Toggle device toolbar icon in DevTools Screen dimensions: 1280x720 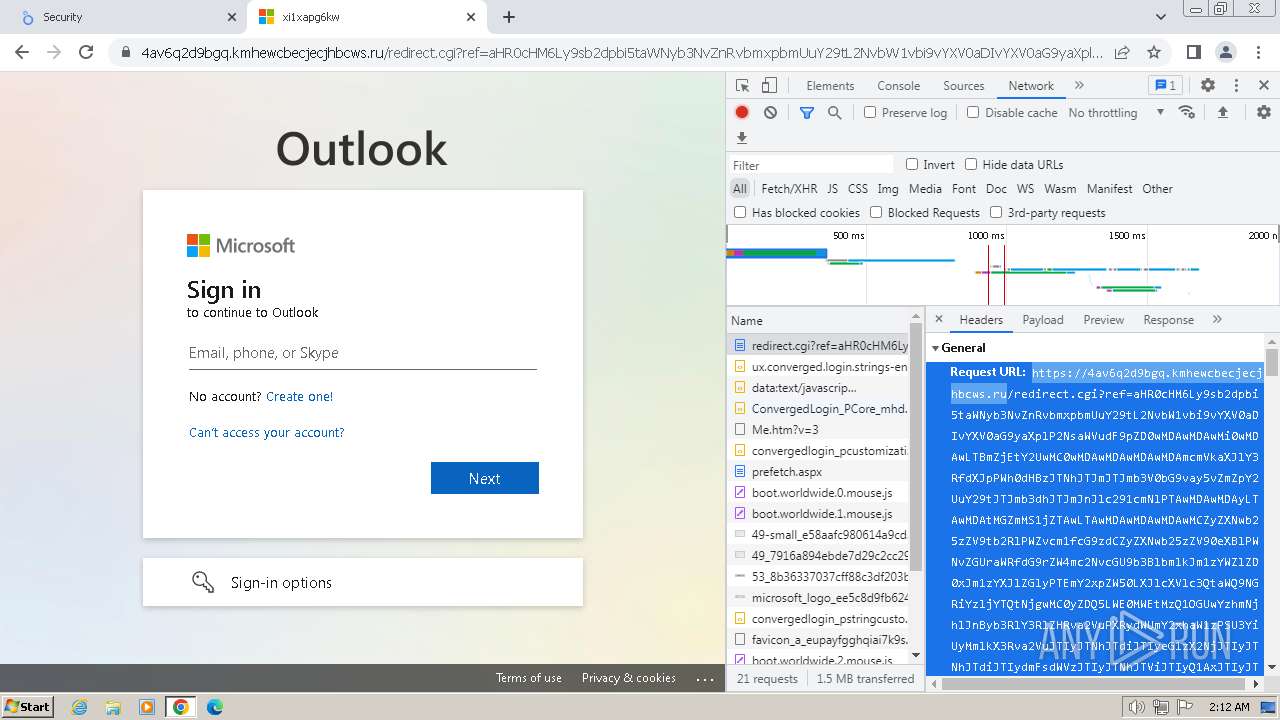click(769, 86)
